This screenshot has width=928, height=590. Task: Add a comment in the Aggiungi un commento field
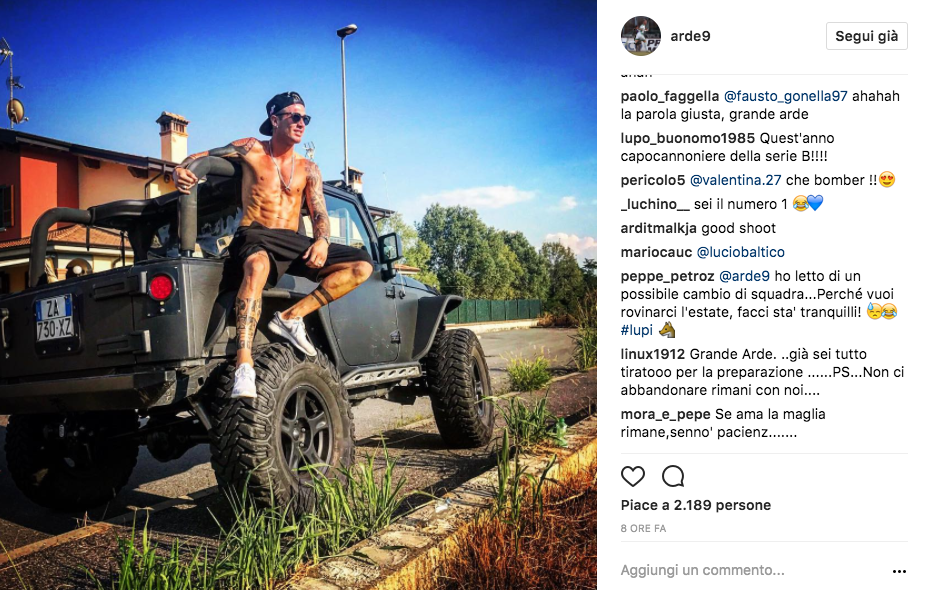click(x=752, y=570)
